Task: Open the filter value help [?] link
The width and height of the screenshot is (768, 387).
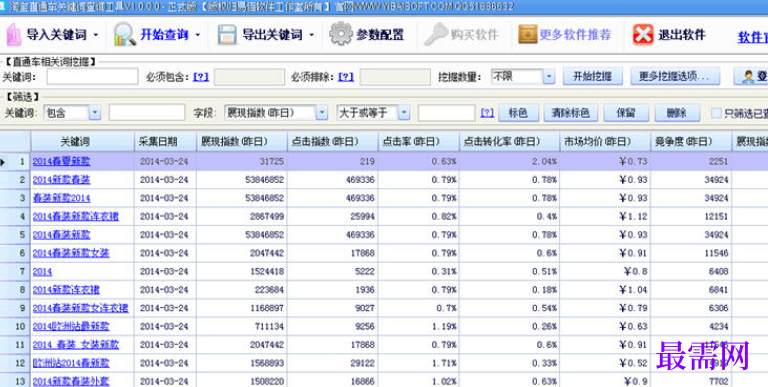Action: (x=487, y=113)
